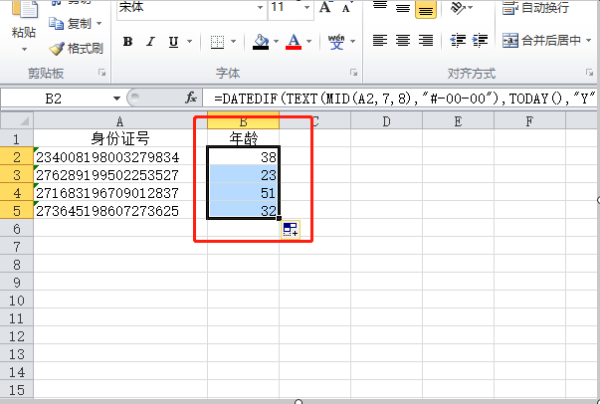Click Merge and Center (合并后居中)
The width and height of the screenshot is (600, 404).
tap(541, 40)
